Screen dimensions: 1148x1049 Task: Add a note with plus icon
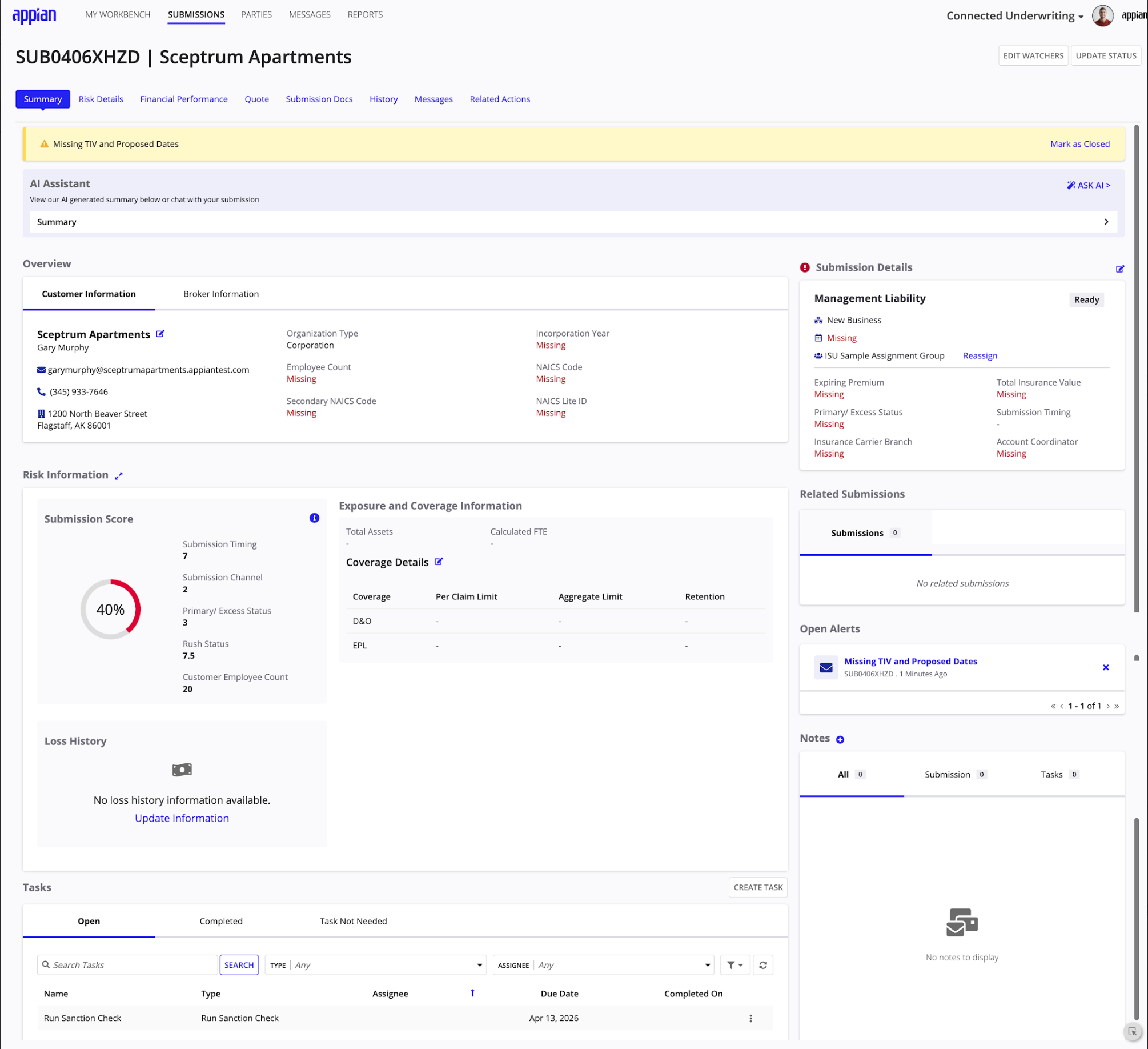pyautogui.click(x=840, y=739)
